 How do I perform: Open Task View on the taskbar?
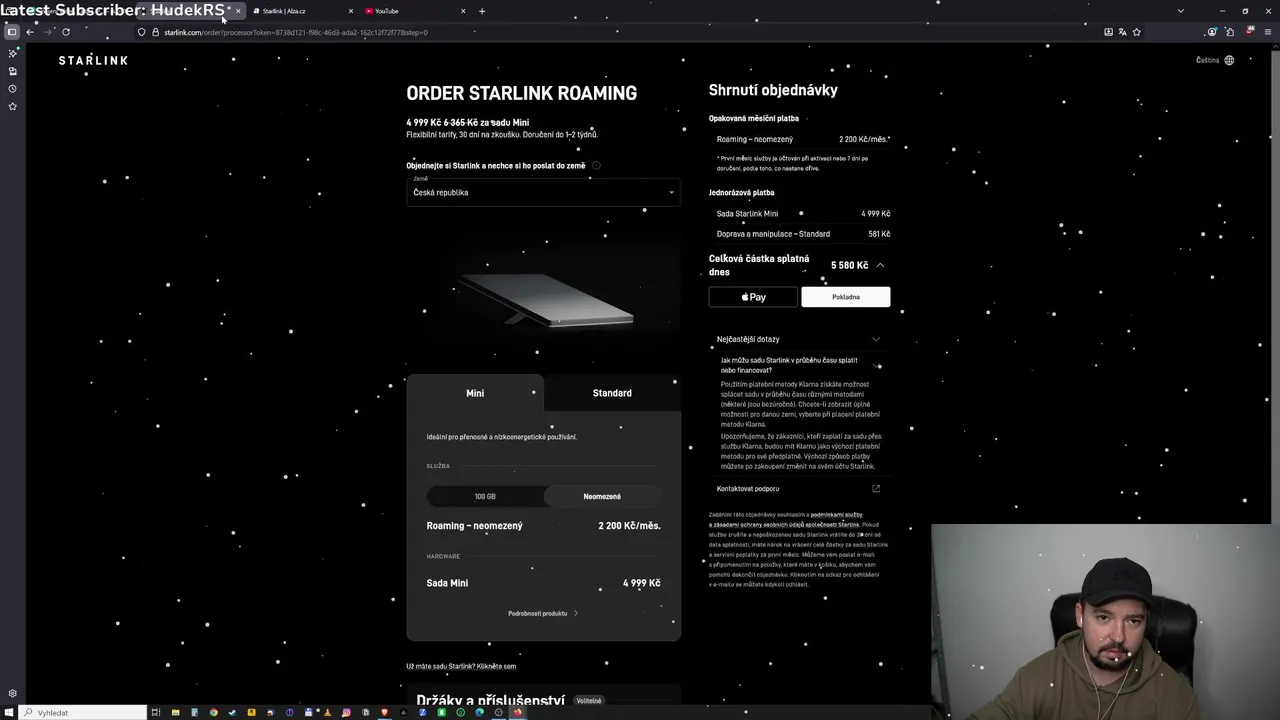click(x=156, y=712)
